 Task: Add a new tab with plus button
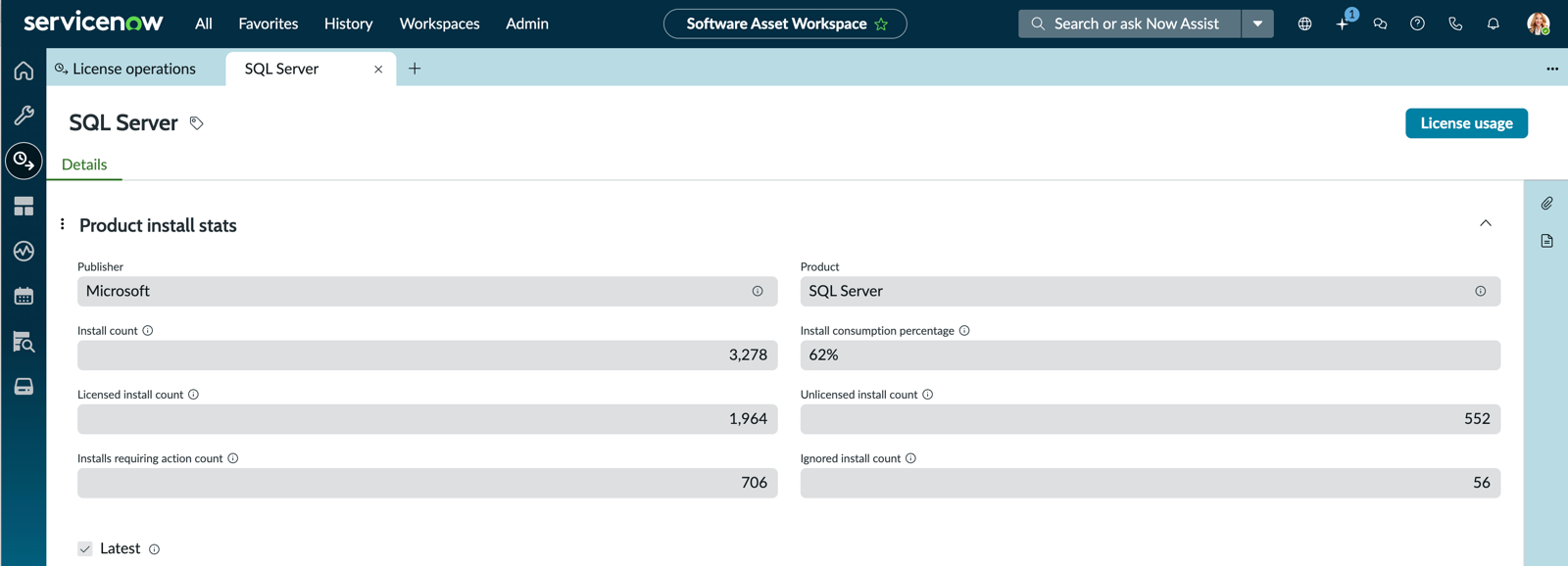point(415,69)
